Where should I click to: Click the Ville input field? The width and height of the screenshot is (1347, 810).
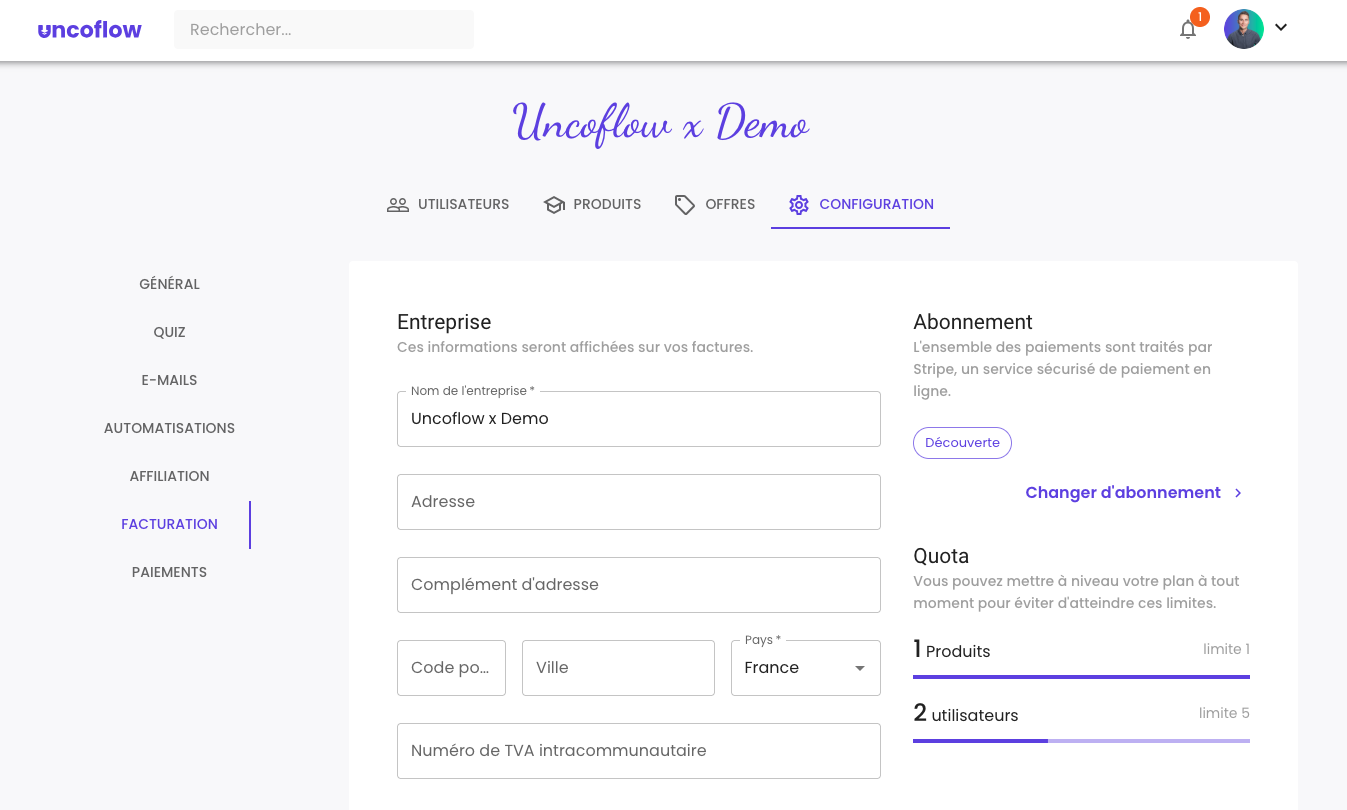[618, 668]
